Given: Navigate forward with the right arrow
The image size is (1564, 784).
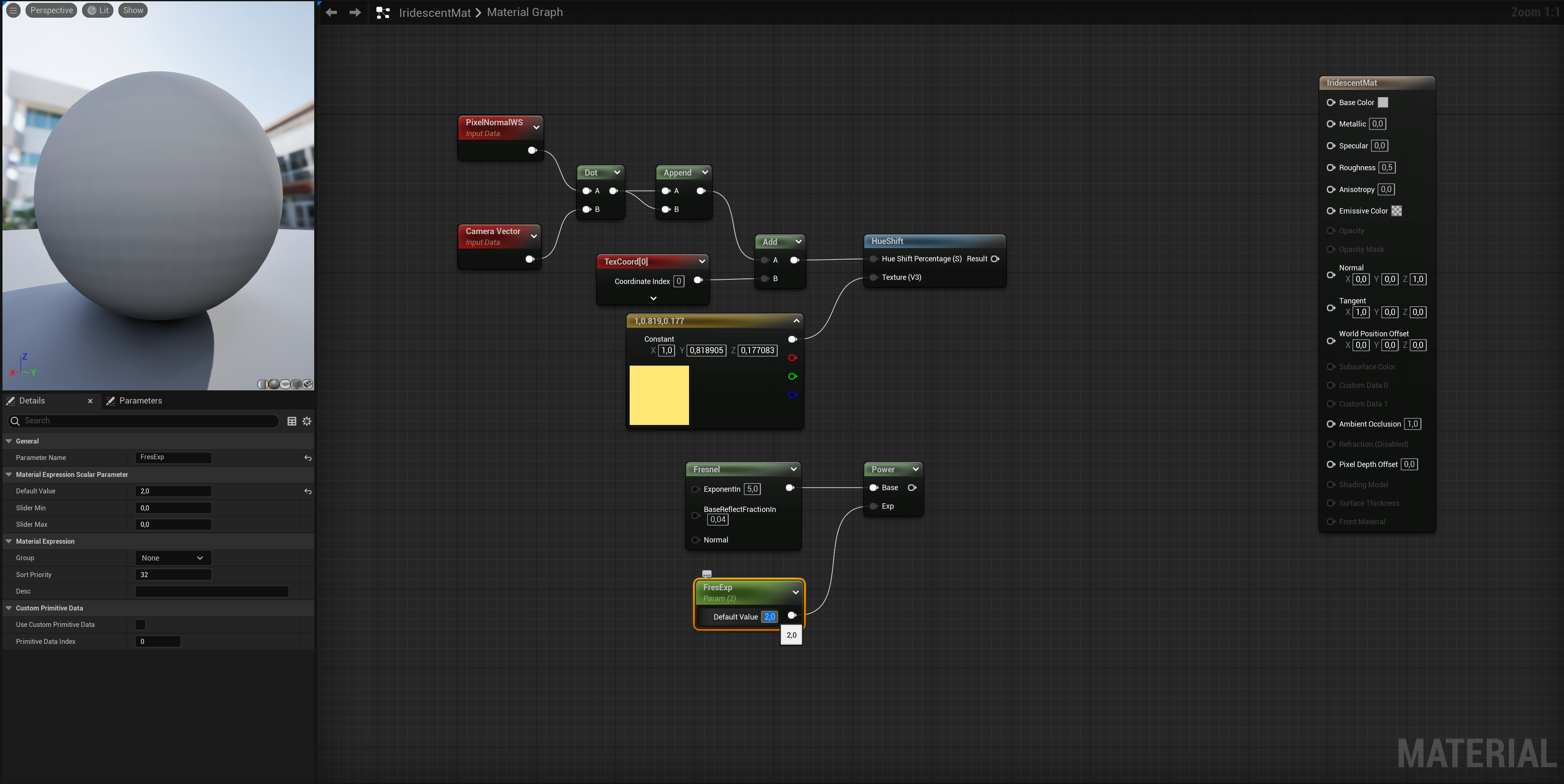Looking at the screenshot, I should pyautogui.click(x=355, y=12).
